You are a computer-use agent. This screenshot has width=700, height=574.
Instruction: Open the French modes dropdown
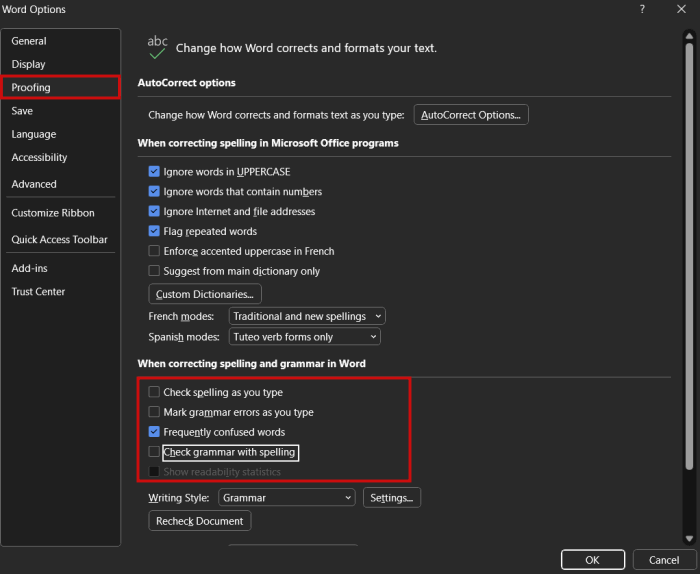[307, 316]
